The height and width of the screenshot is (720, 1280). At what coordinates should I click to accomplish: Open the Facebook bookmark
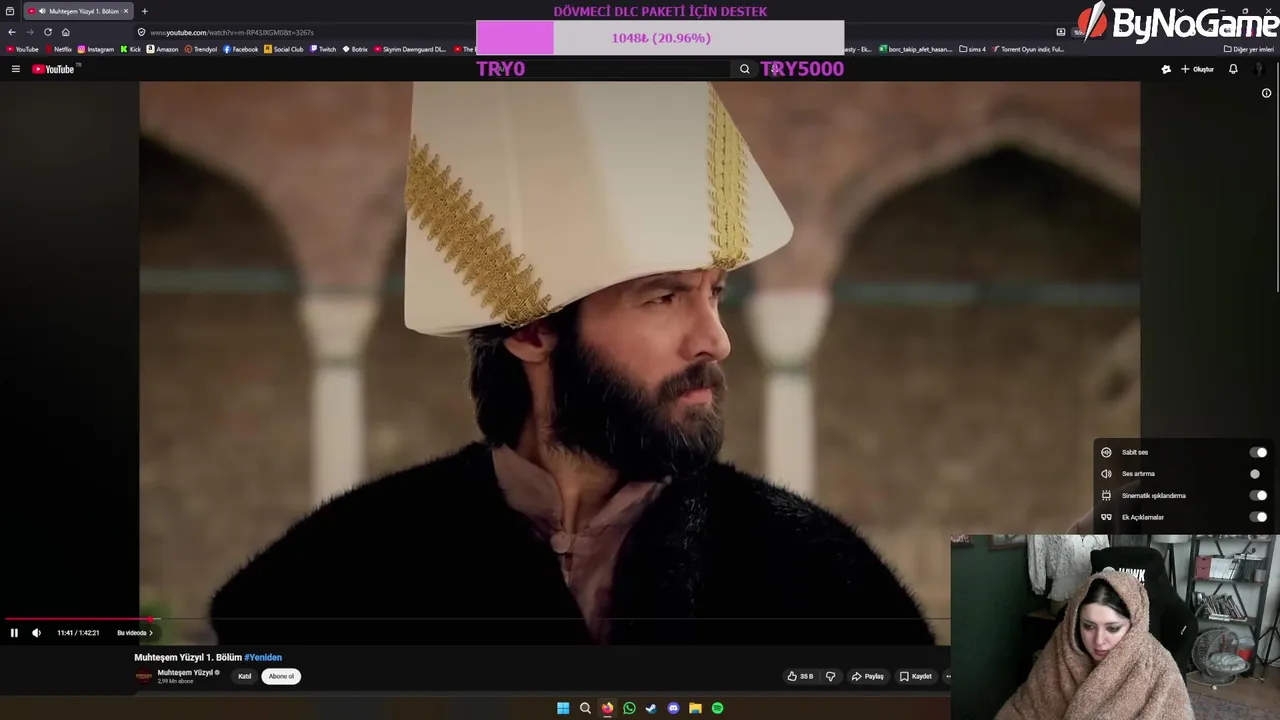(241, 49)
